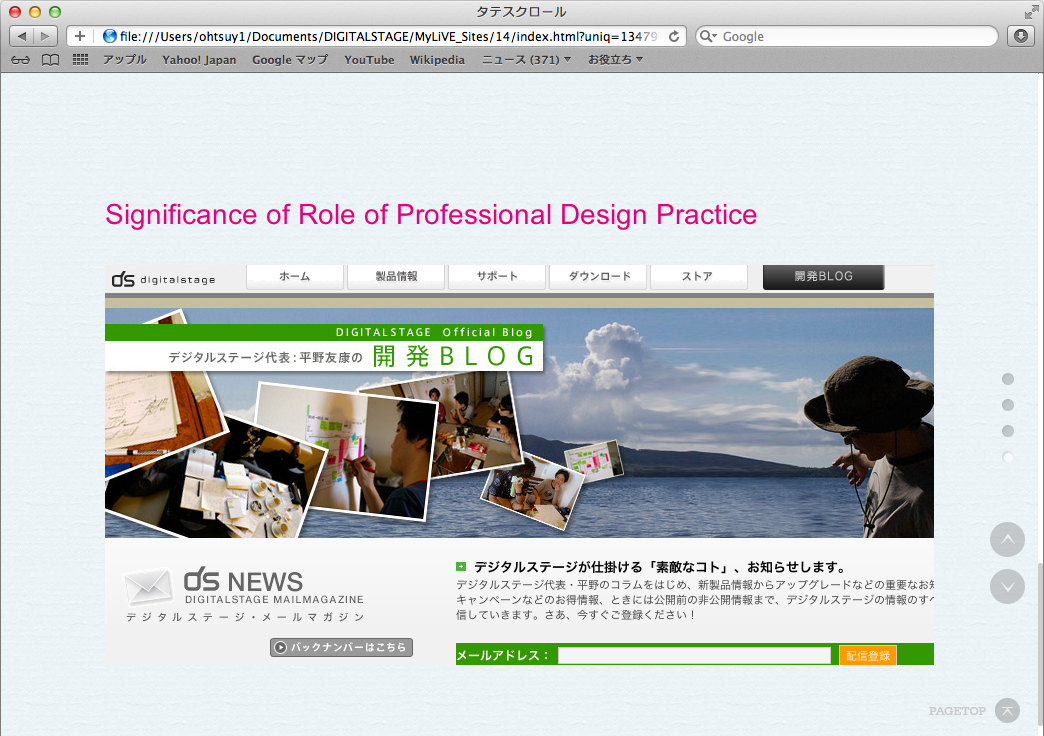Click the 開発BLOG banner title
The width and height of the screenshot is (1044, 736).
click(x=453, y=356)
